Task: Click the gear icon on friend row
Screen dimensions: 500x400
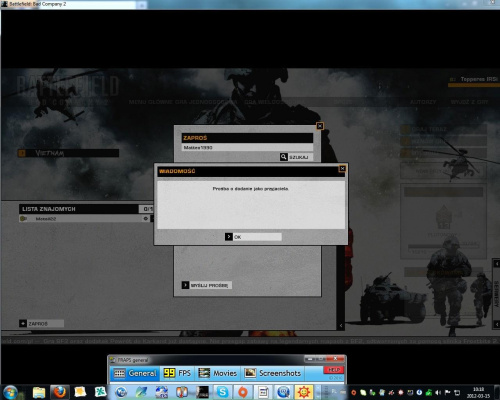Action: tap(146, 219)
